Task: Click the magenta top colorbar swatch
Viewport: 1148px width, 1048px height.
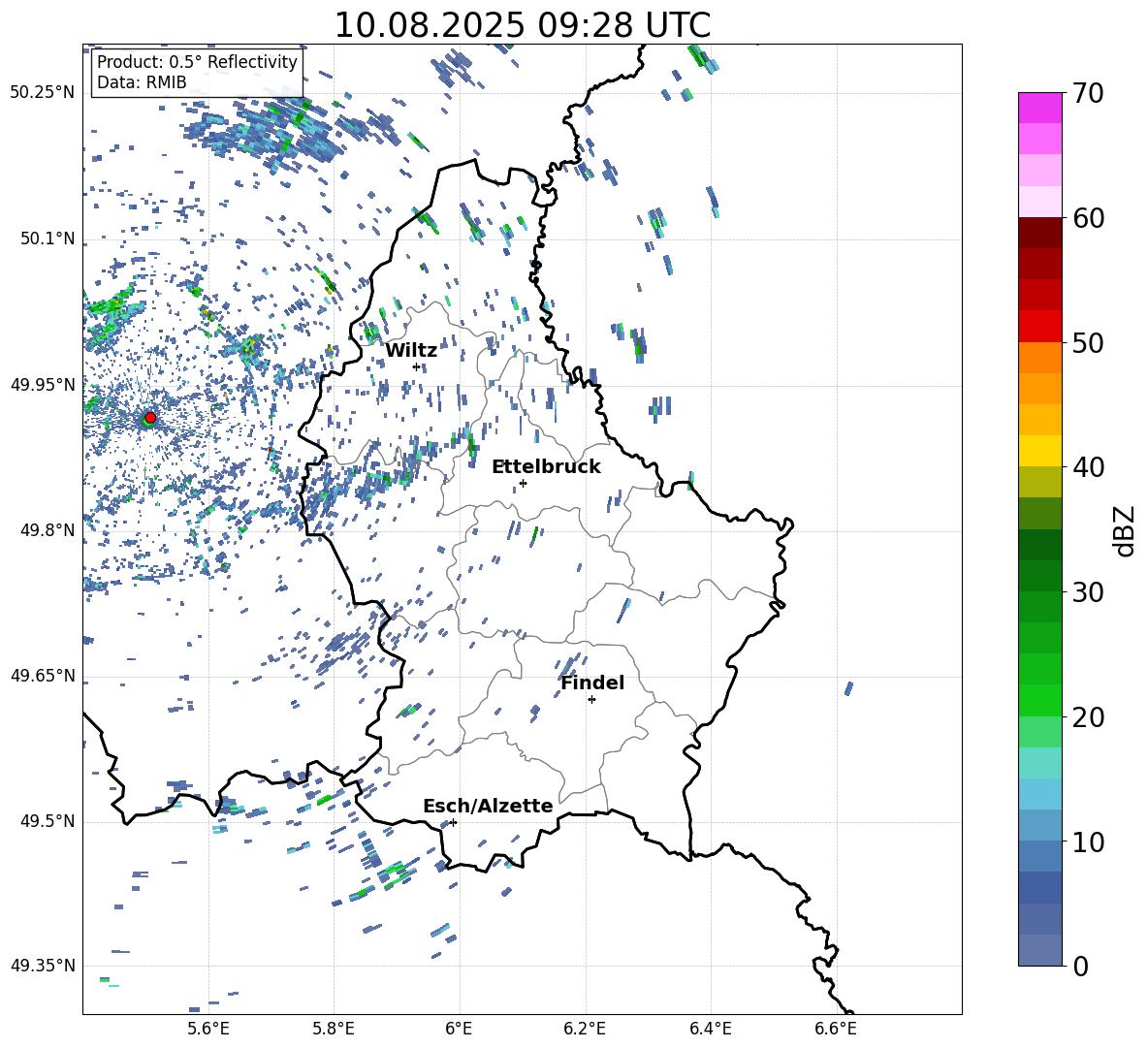Action: tap(1039, 109)
